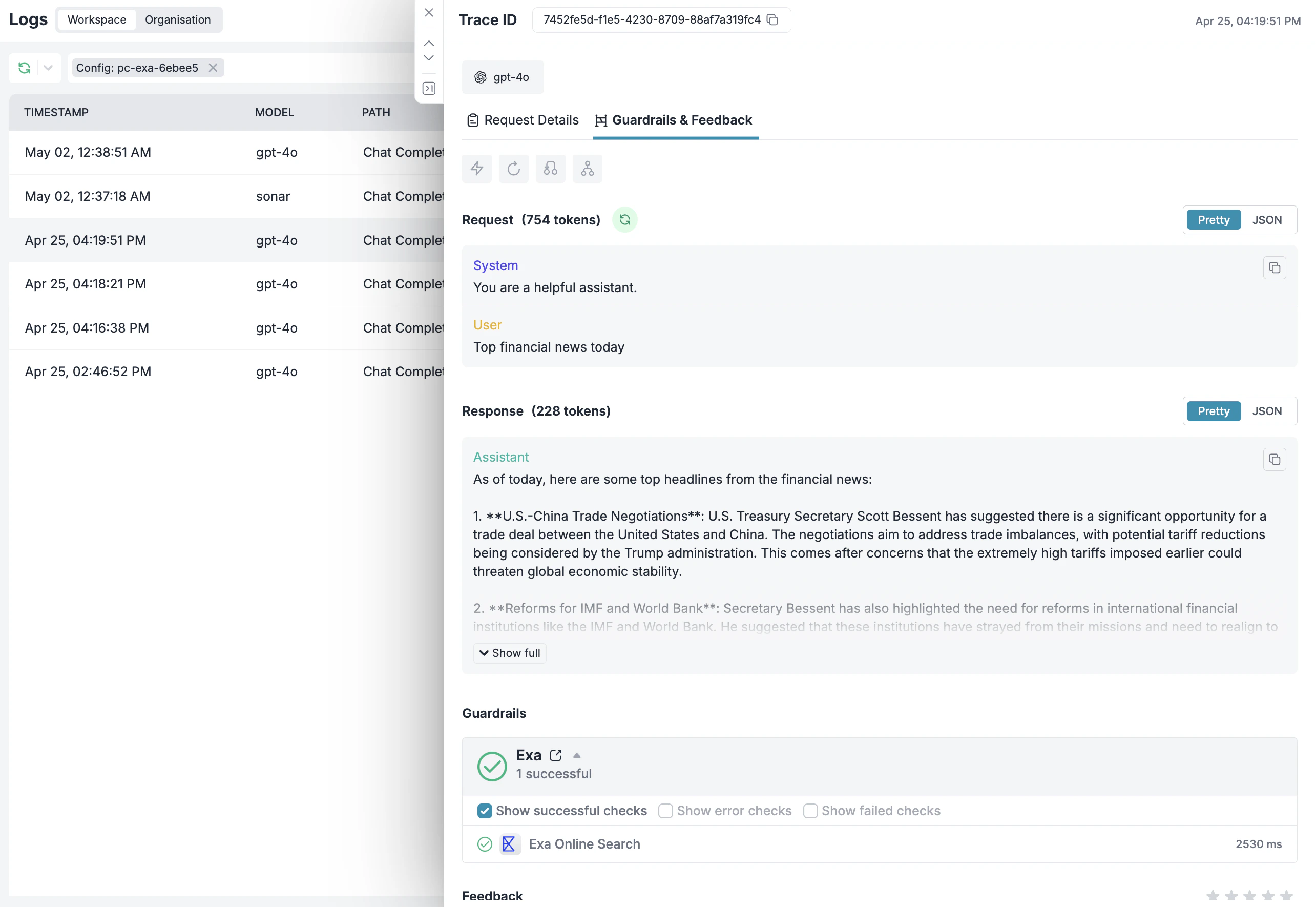1316x907 pixels.
Task: Enable Show failed checks
Action: point(810,811)
